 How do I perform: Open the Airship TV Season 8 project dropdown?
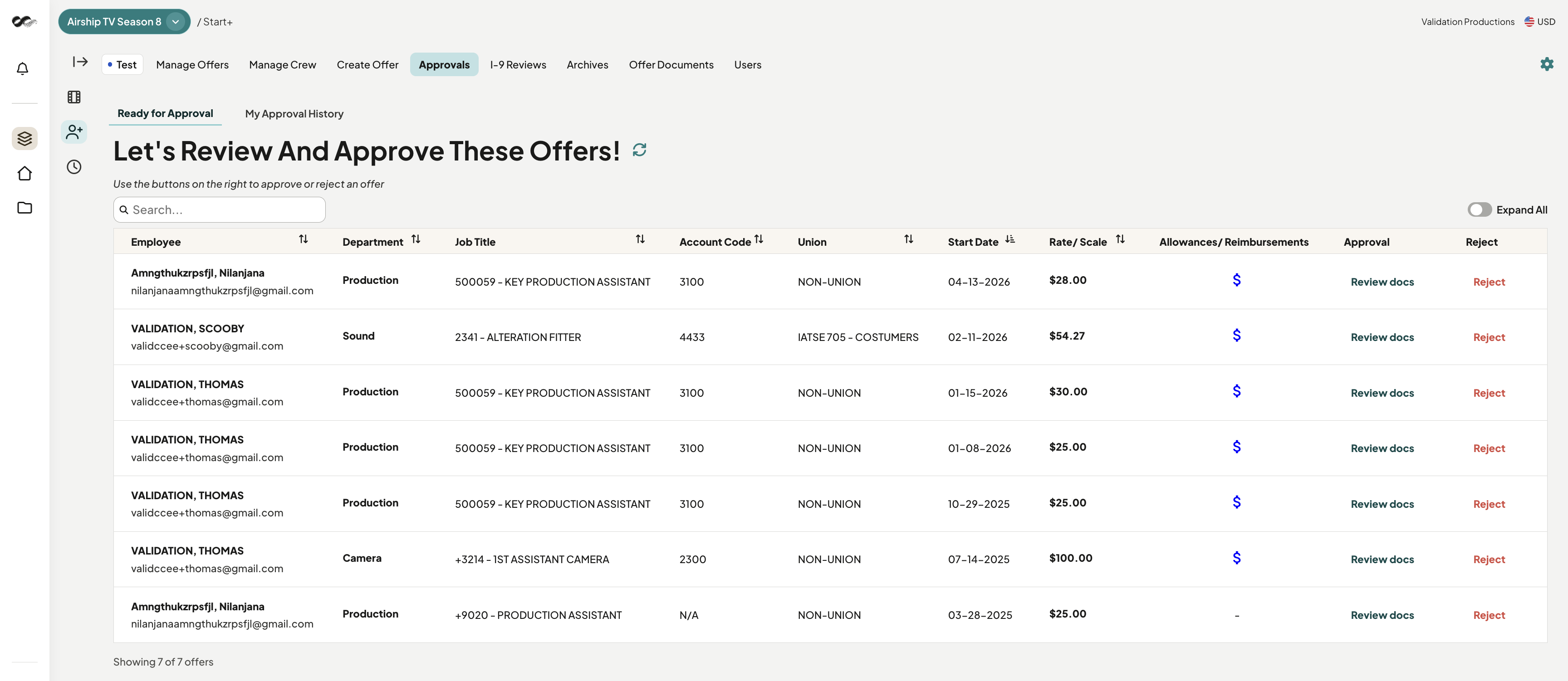tap(124, 21)
